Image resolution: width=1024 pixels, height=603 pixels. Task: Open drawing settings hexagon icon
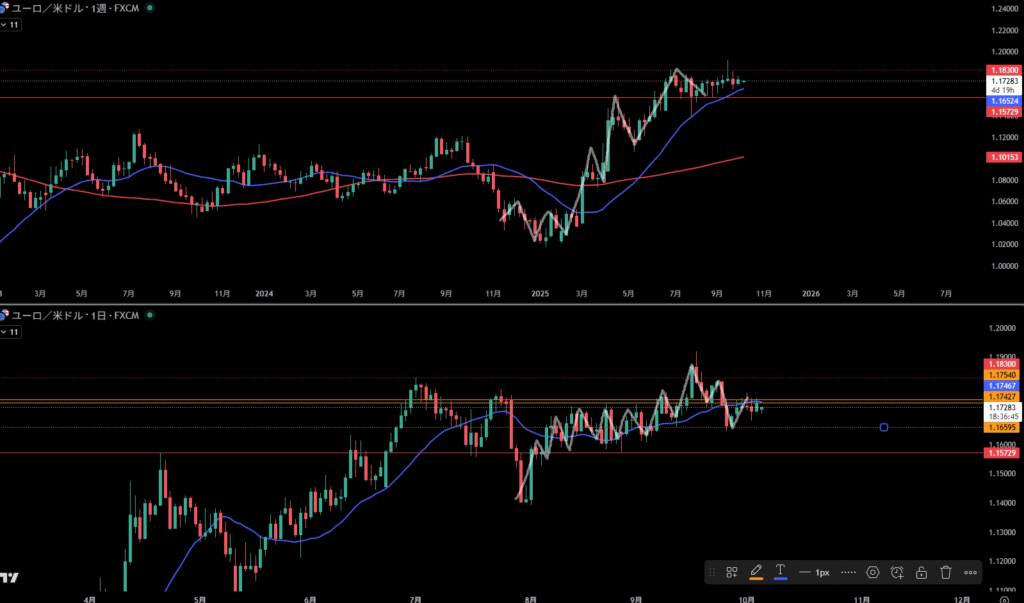pos(873,572)
